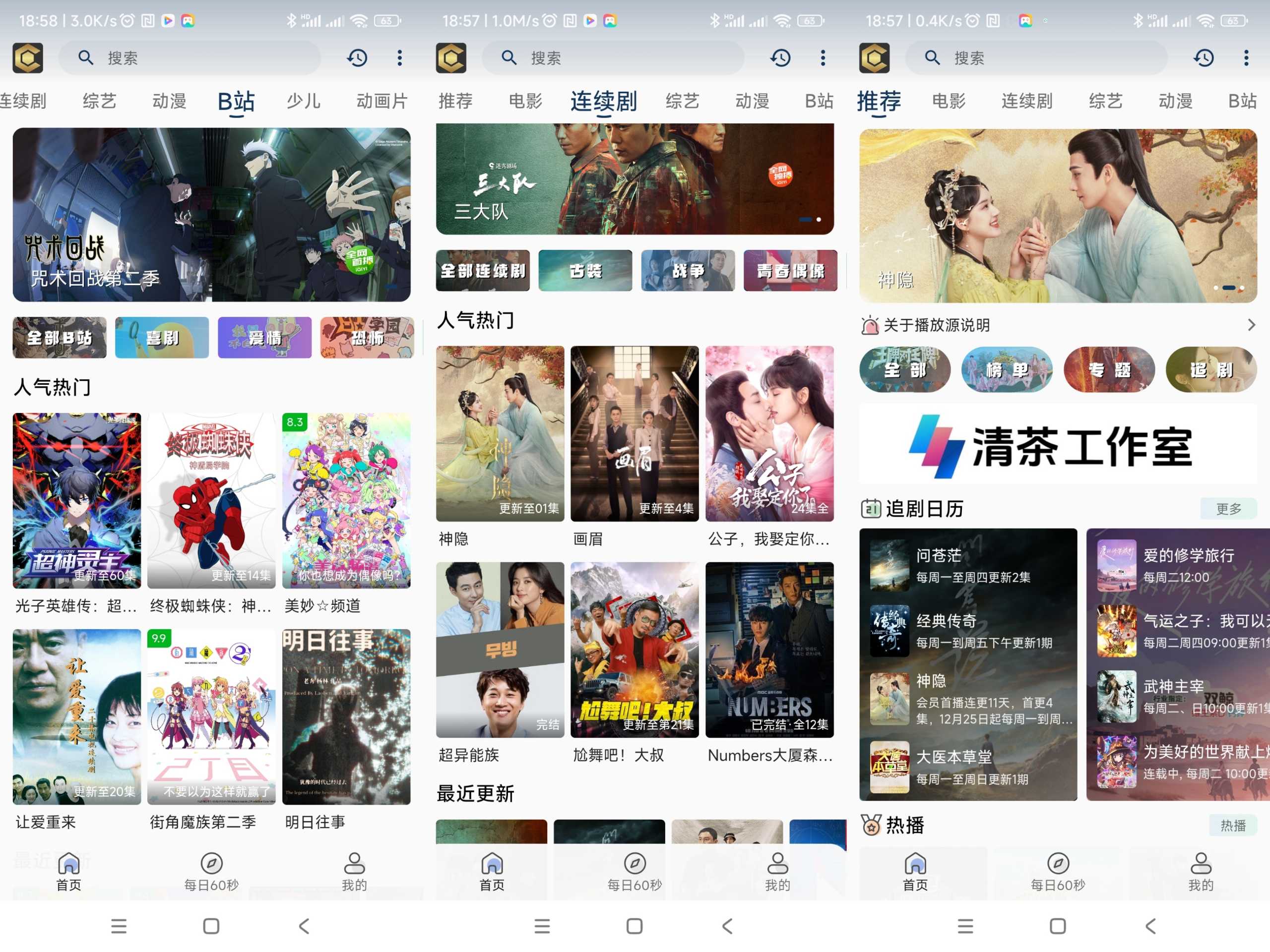Open three-dot overflow menu in left screen
1270x952 pixels.
(399, 58)
